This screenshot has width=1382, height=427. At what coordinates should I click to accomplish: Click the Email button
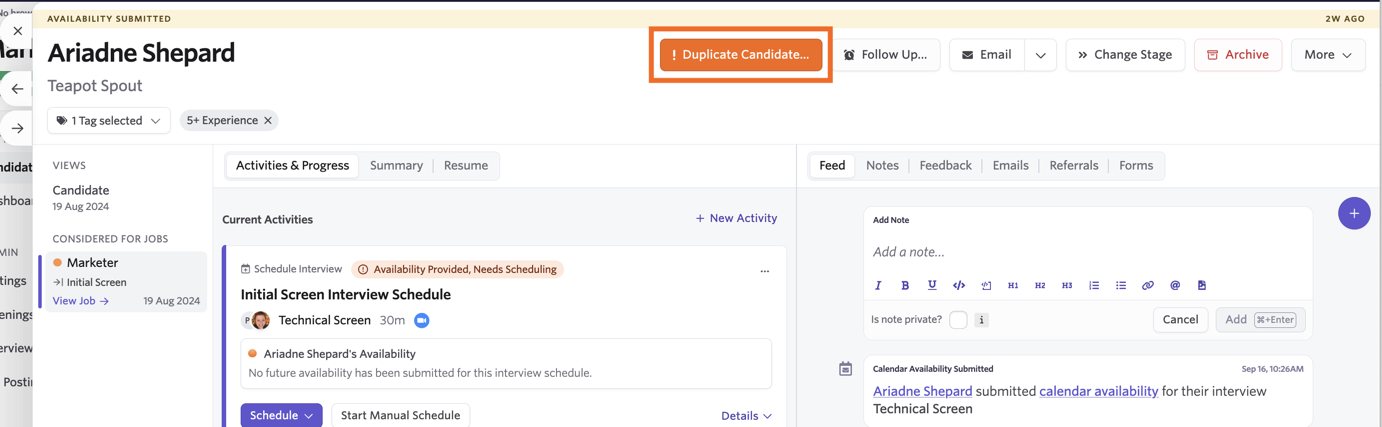[987, 55]
